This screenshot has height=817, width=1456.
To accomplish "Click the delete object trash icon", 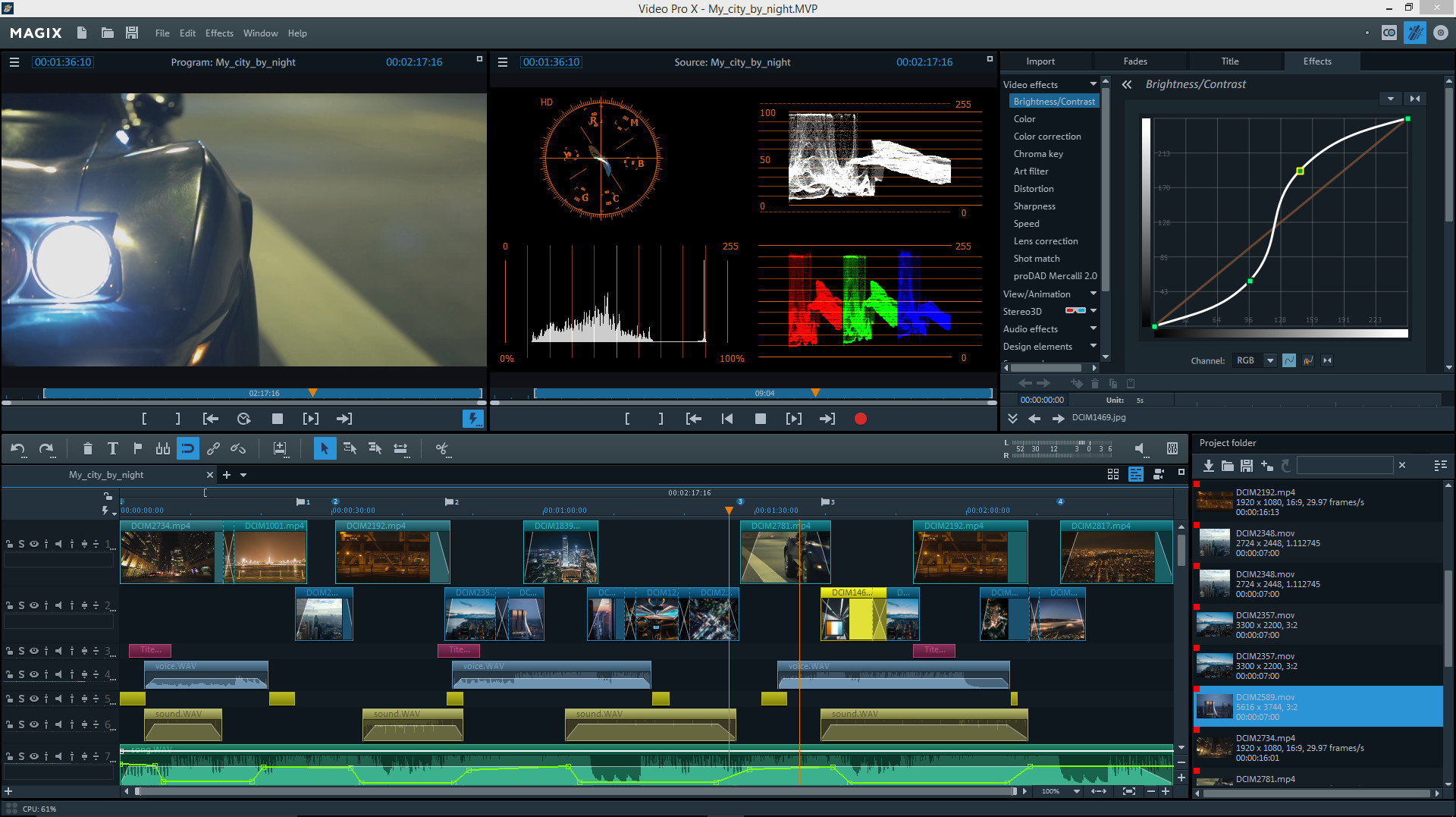I will (x=87, y=448).
